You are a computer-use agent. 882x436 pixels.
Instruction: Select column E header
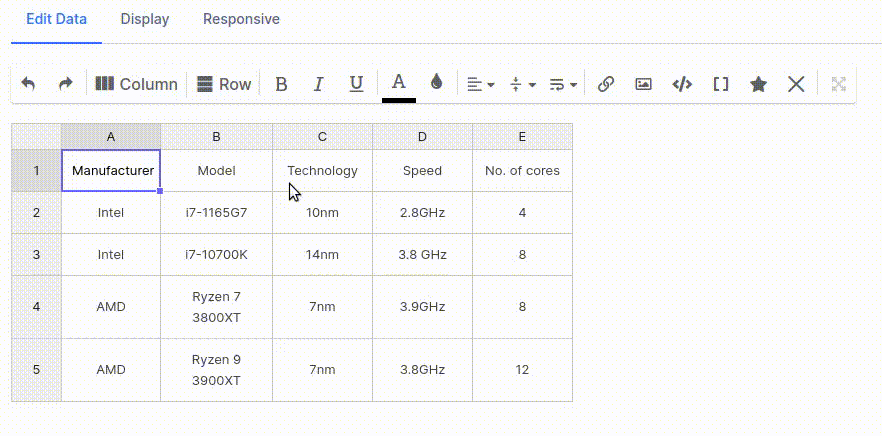[x=523, y=137]
